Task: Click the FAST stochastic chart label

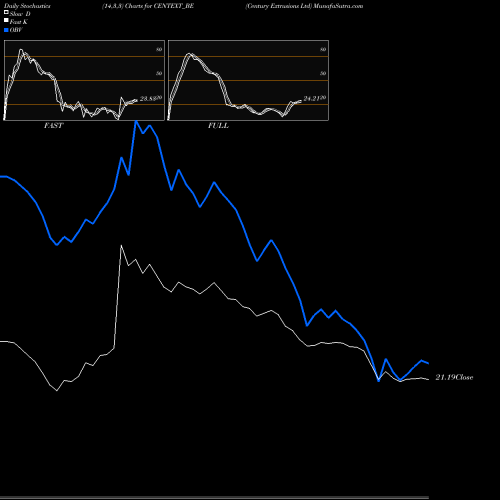Action: click(53, 126)
